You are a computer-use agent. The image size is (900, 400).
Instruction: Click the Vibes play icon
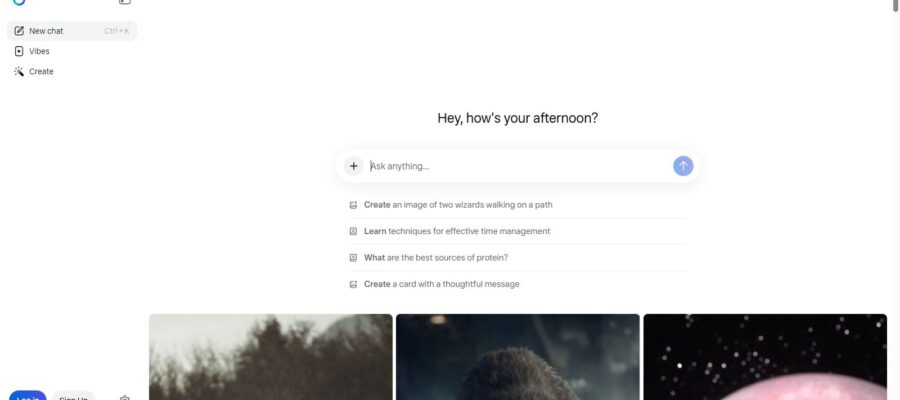[x=19, y=51]
